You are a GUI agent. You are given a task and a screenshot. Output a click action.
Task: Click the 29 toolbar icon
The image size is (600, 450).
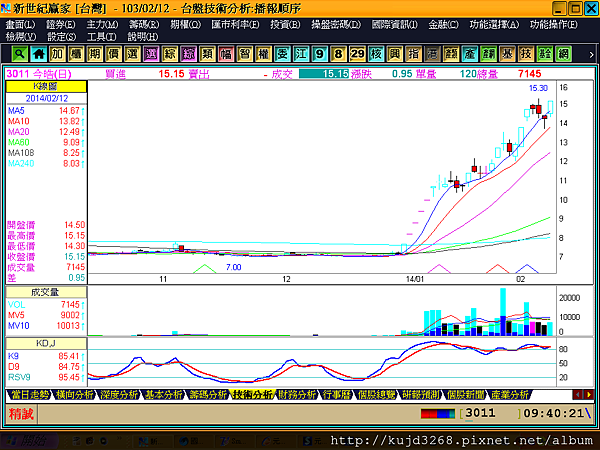(x=357, y=54)
